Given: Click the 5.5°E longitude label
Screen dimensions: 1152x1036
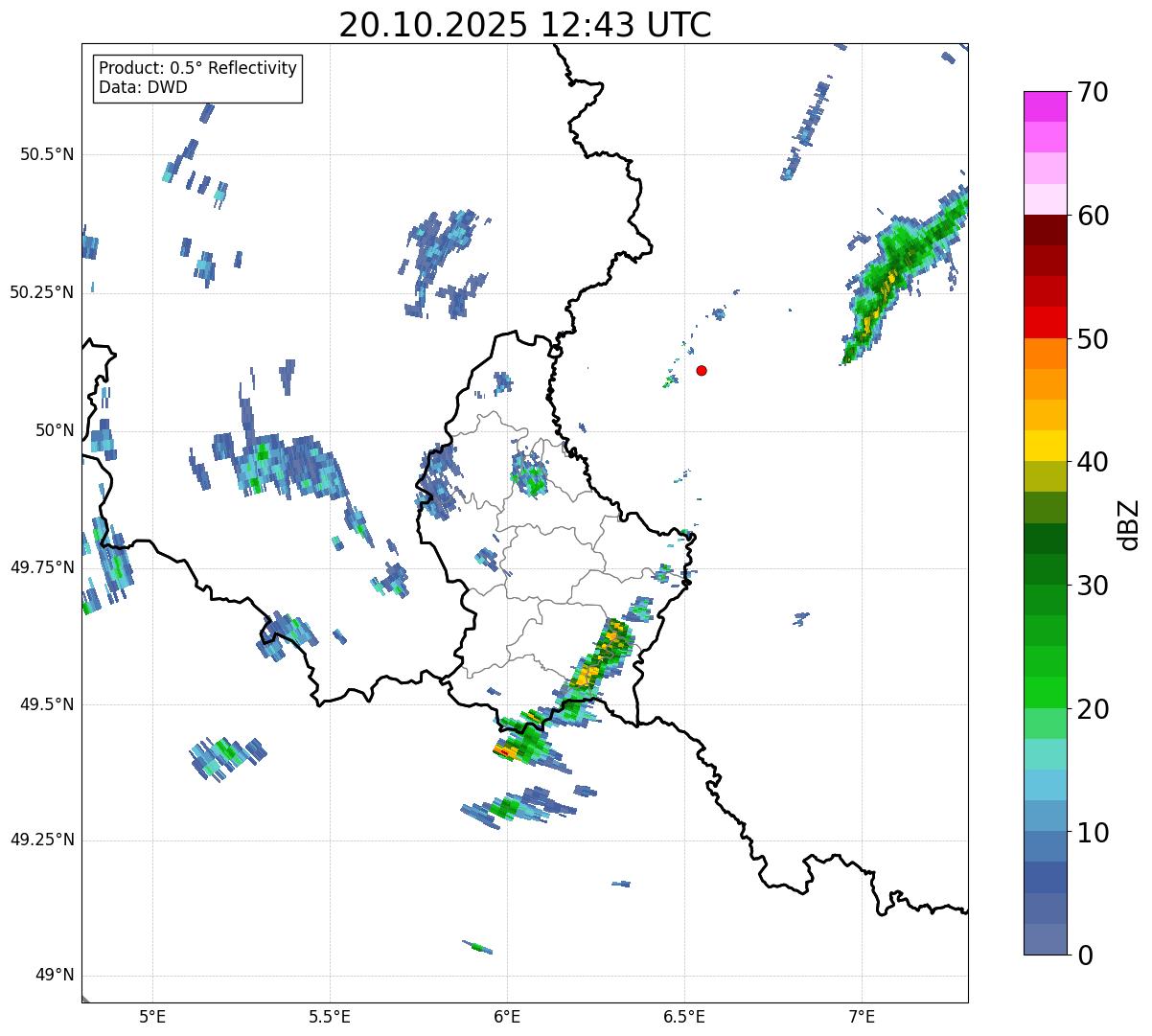Looking at the screenshot, I should [330, 1016].
